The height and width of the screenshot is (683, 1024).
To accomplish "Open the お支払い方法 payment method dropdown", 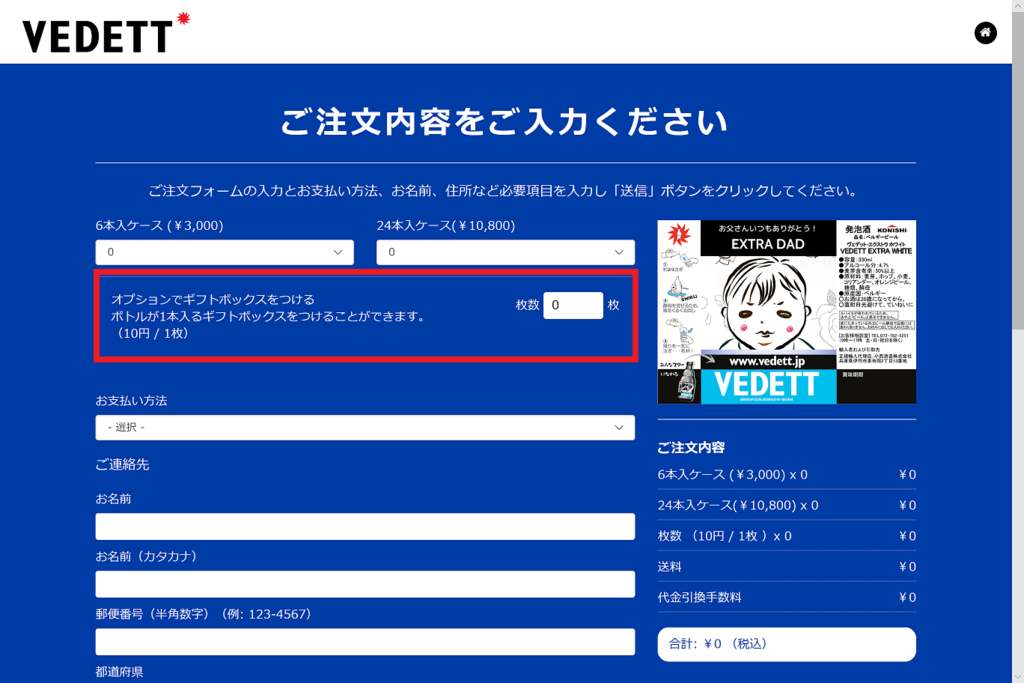I will (365, 428).
